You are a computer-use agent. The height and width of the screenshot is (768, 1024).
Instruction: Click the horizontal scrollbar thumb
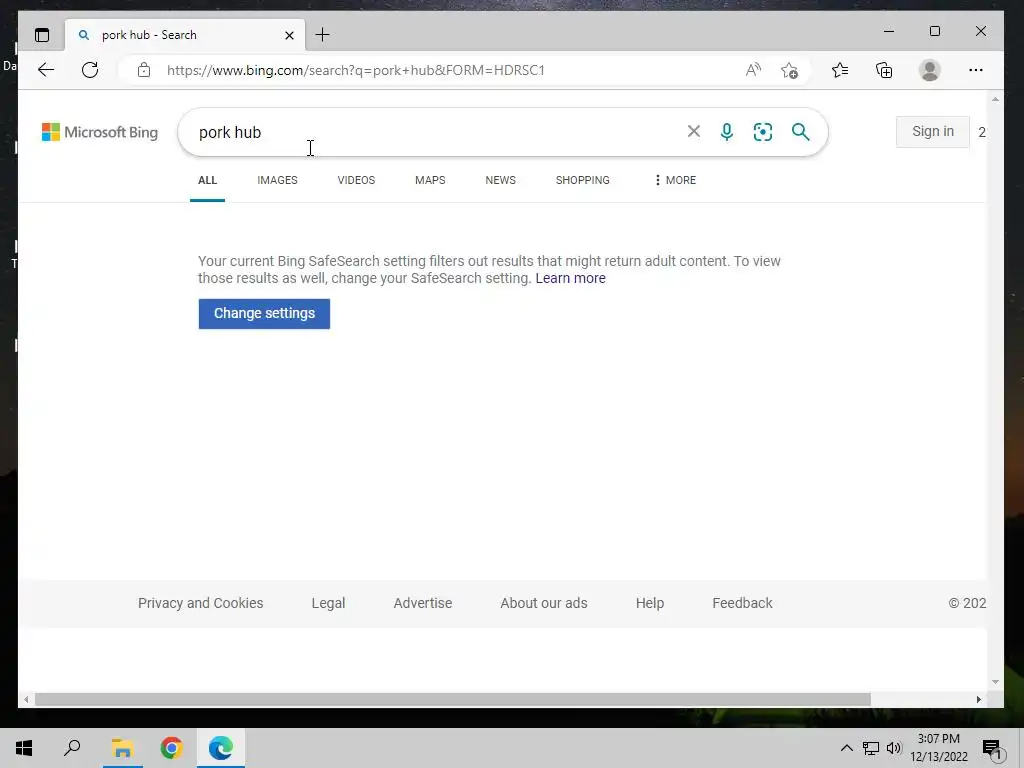coord(453,699)
